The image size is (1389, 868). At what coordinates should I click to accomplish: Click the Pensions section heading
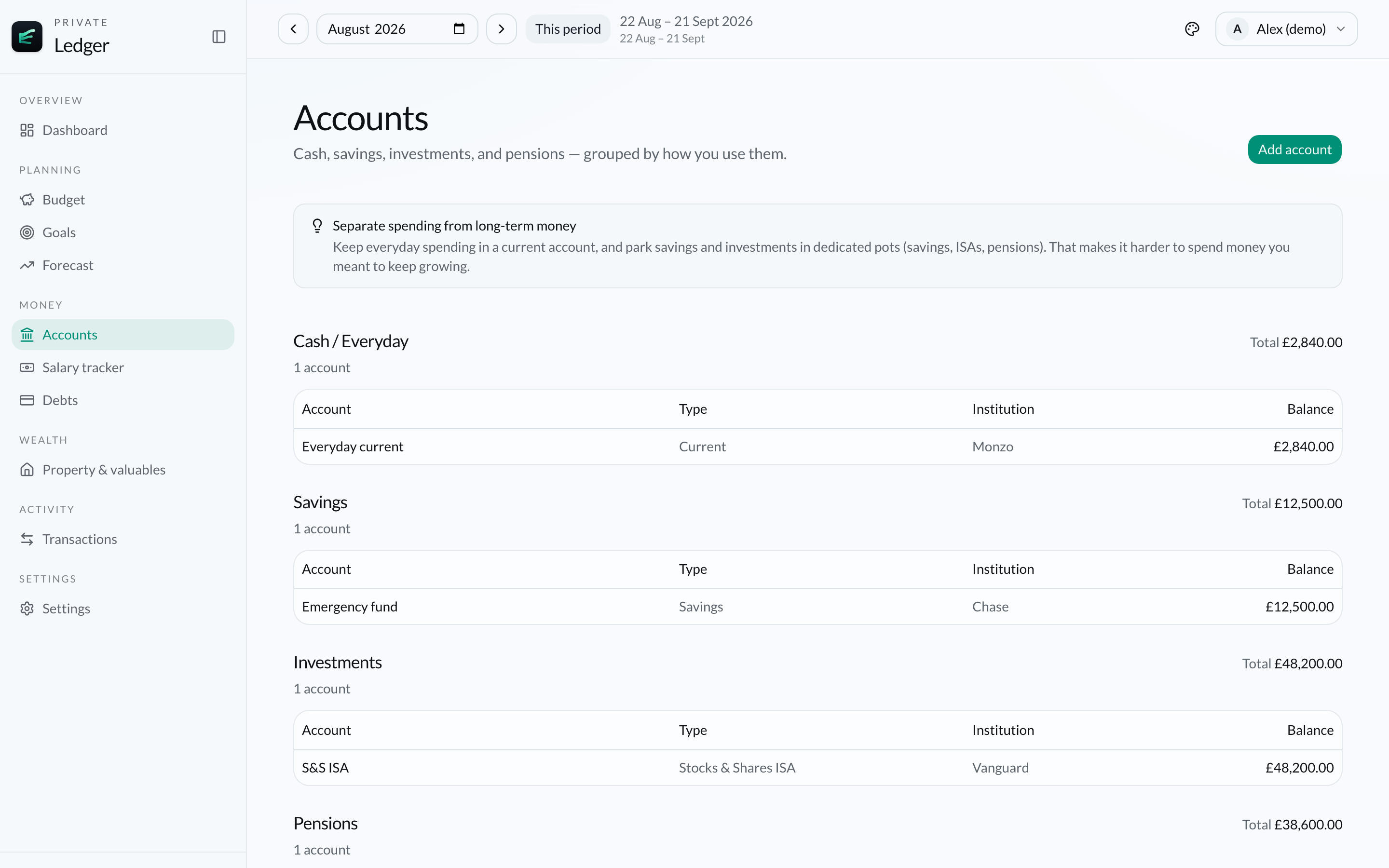[326, 823]
